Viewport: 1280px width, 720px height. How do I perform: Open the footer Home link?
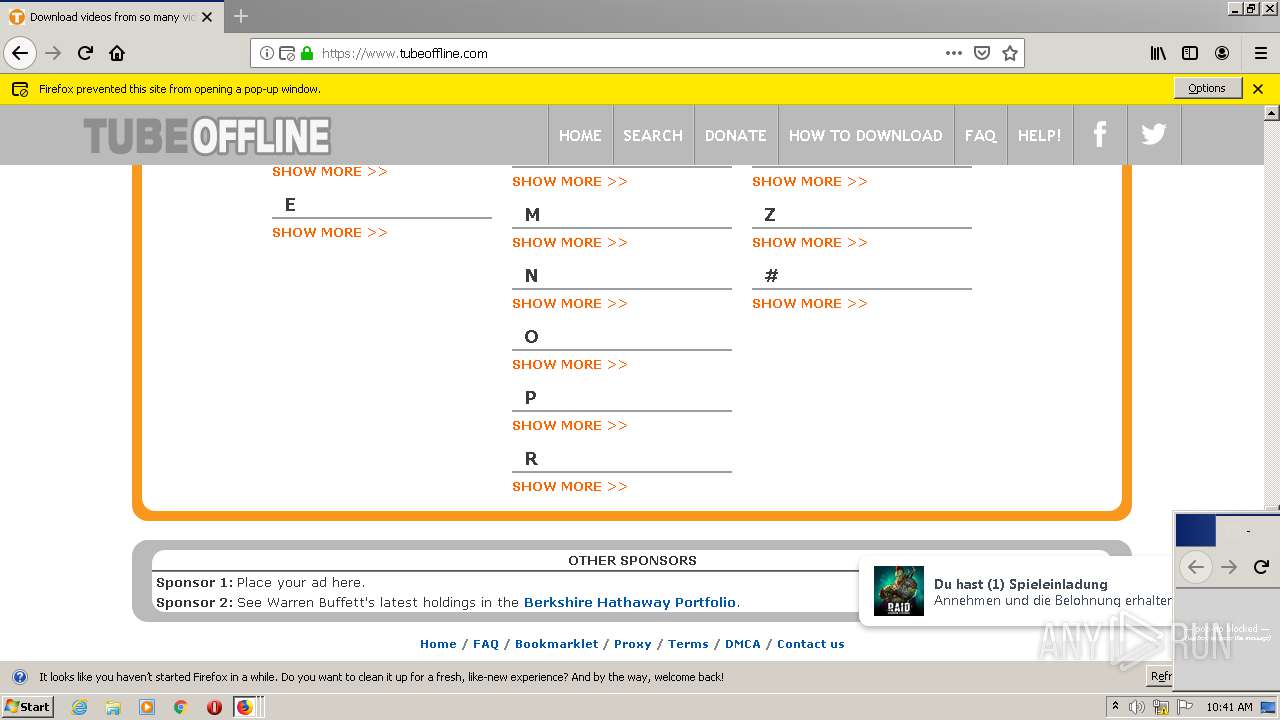click(438, 644)
